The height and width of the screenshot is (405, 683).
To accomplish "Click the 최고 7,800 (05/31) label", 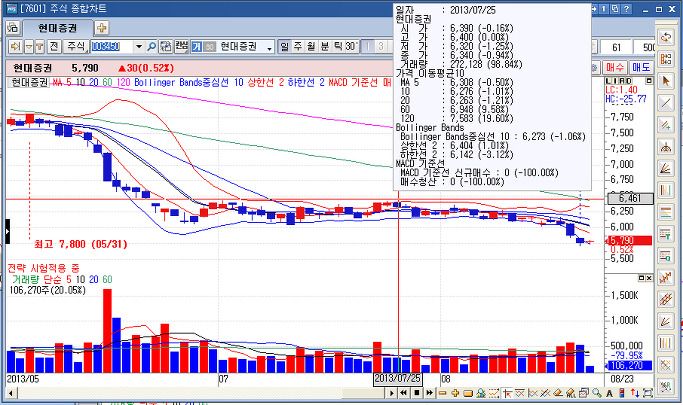I will tap(81, 244).
